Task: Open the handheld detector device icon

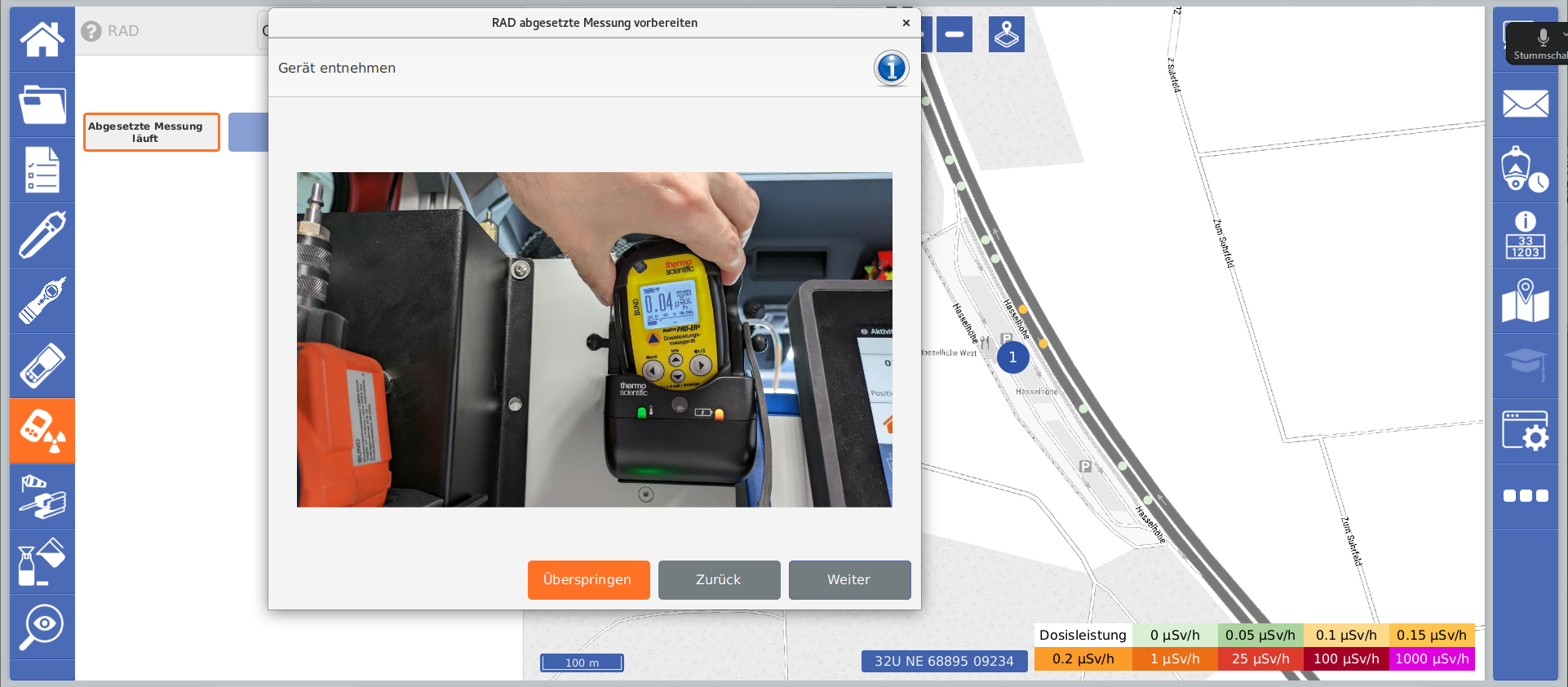Action: 42,366
